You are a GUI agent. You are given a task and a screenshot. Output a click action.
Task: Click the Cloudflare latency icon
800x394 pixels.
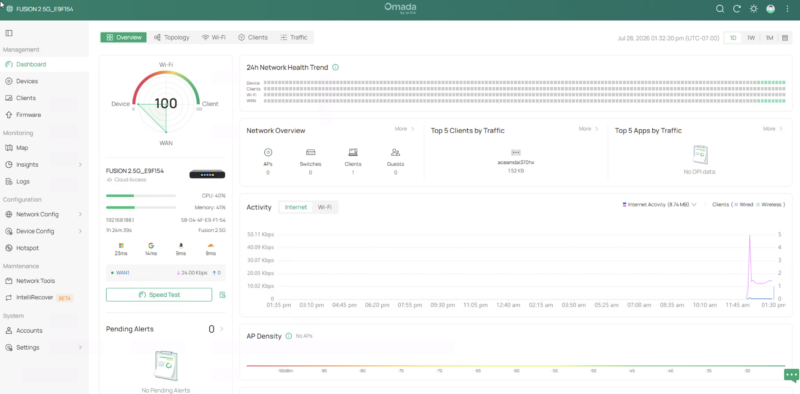211,245
